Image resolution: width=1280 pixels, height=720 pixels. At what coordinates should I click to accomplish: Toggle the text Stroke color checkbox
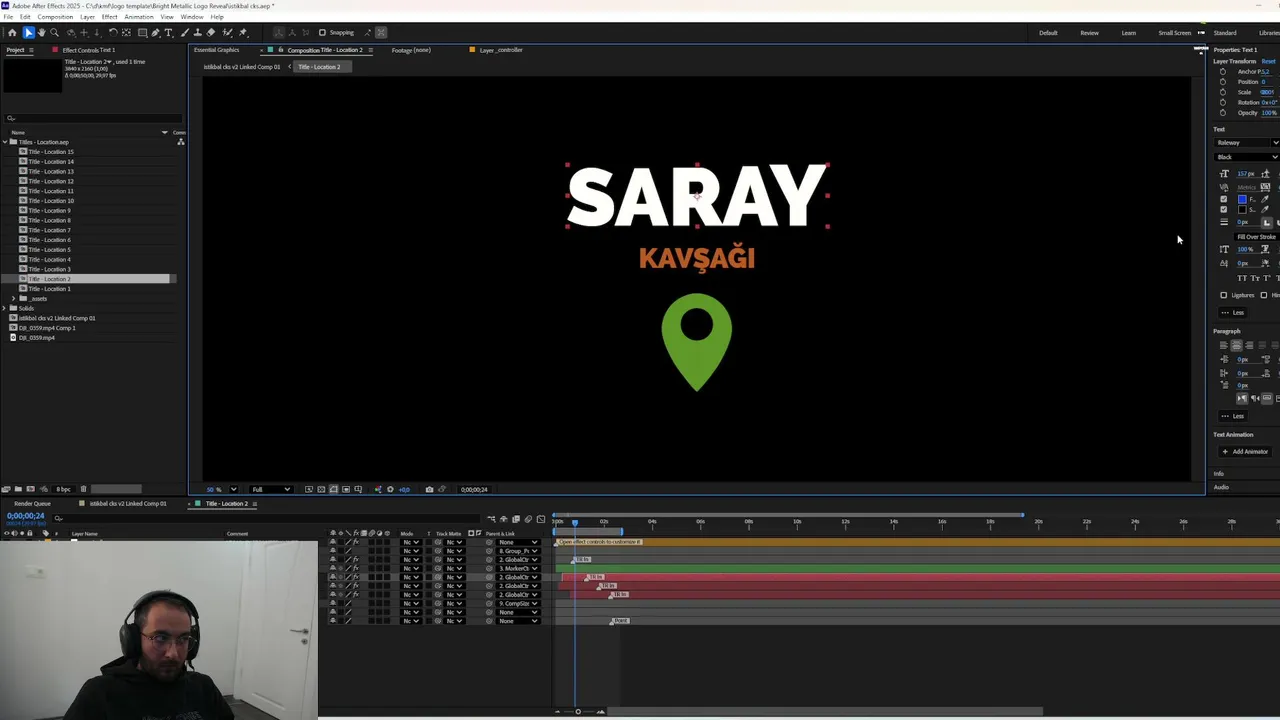pyautogui.click(x=1224, y=209)
